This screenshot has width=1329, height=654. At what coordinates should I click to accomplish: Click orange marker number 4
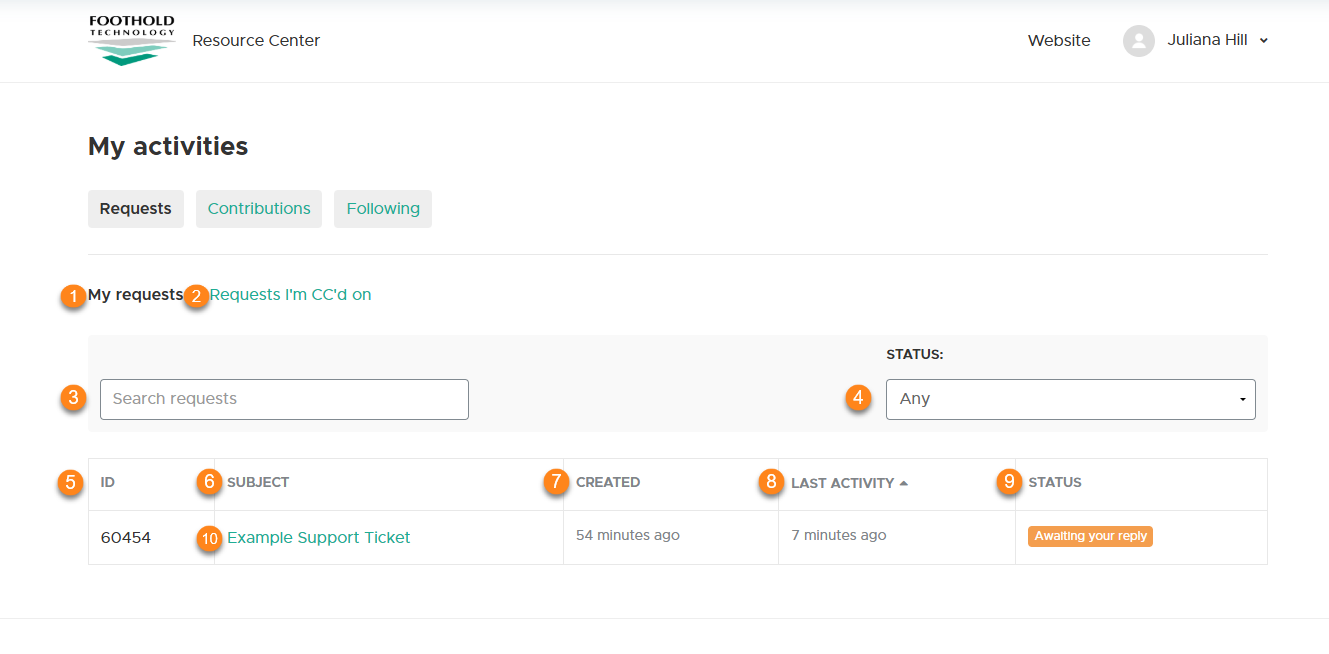[857, 399]
